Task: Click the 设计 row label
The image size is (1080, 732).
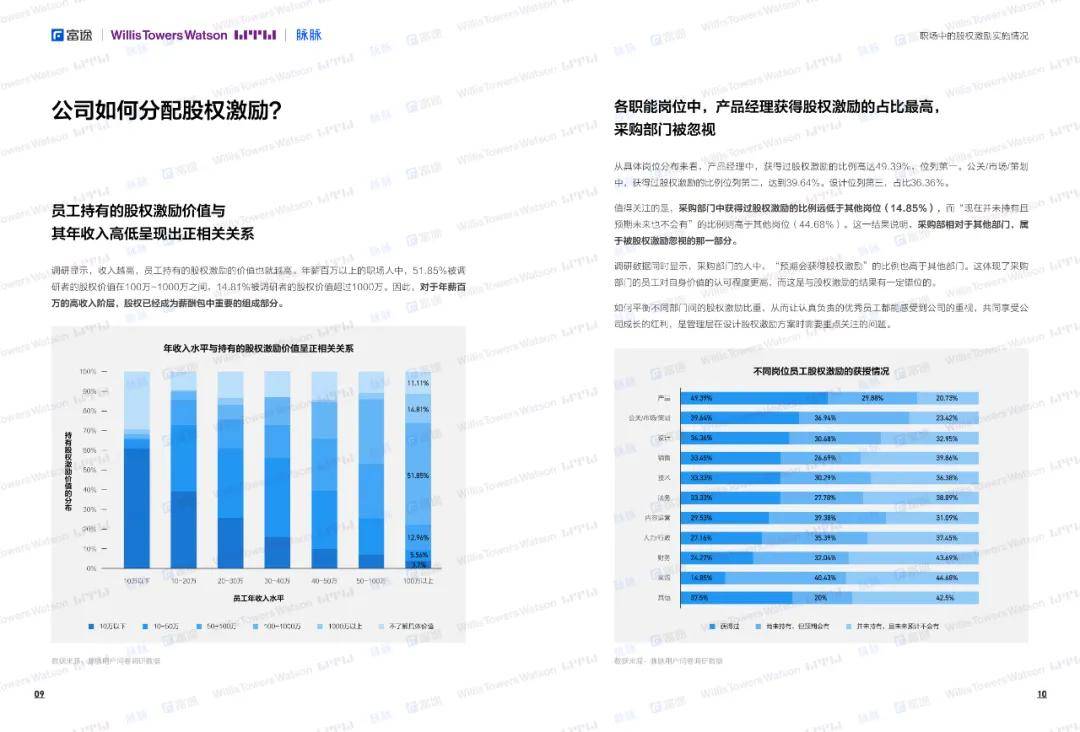Action: (664, 438)
